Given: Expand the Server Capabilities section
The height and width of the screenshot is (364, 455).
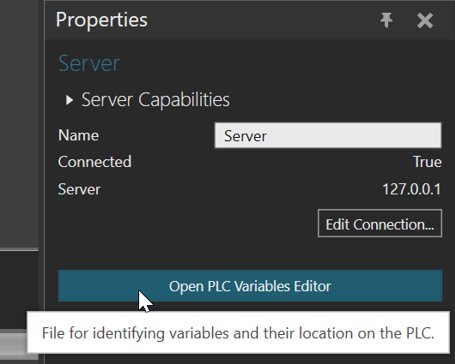Looking at the screenshot, I should [x=69, y=100].
